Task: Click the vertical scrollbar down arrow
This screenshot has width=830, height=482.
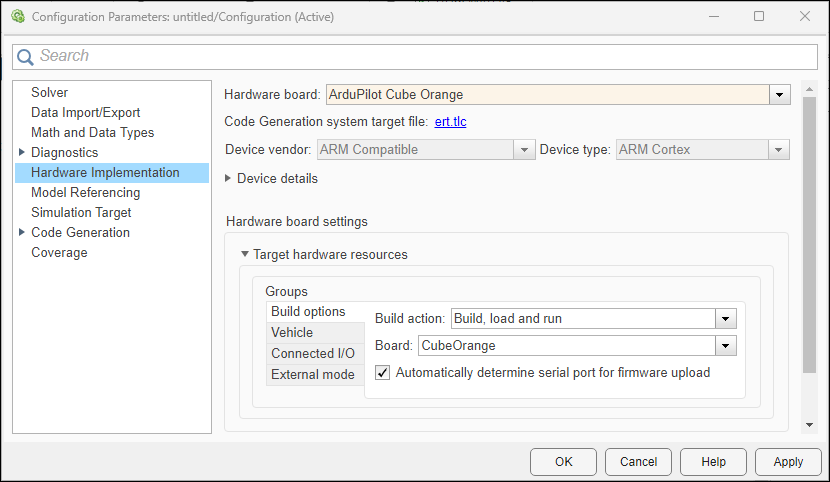Action: tap(809, 424)
